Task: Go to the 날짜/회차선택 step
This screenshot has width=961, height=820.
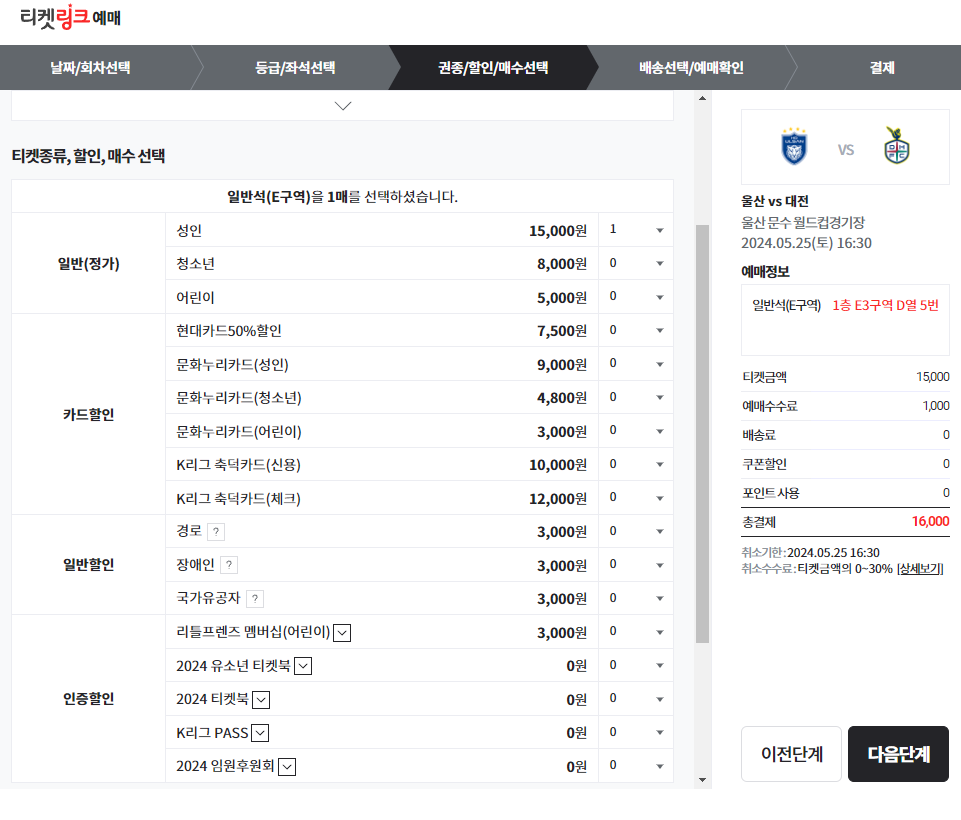Action: [90, 67]
